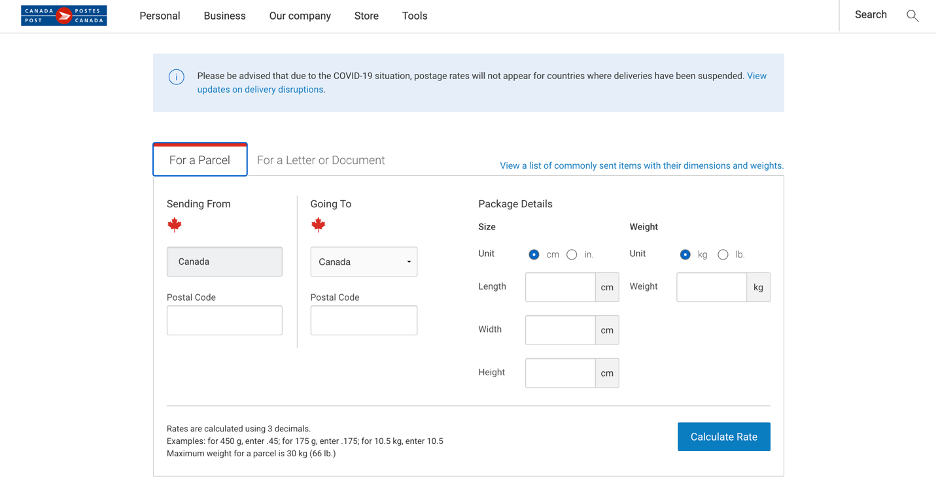Click the maple leaf under Sending From

coord(174,225)
